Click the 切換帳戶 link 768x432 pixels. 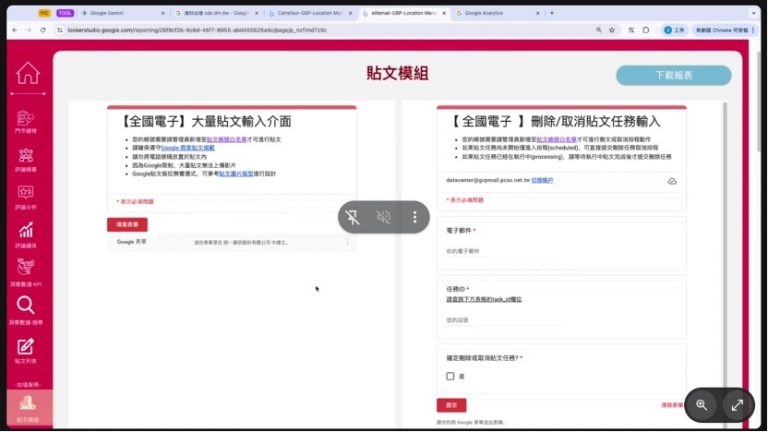(542, 180)
